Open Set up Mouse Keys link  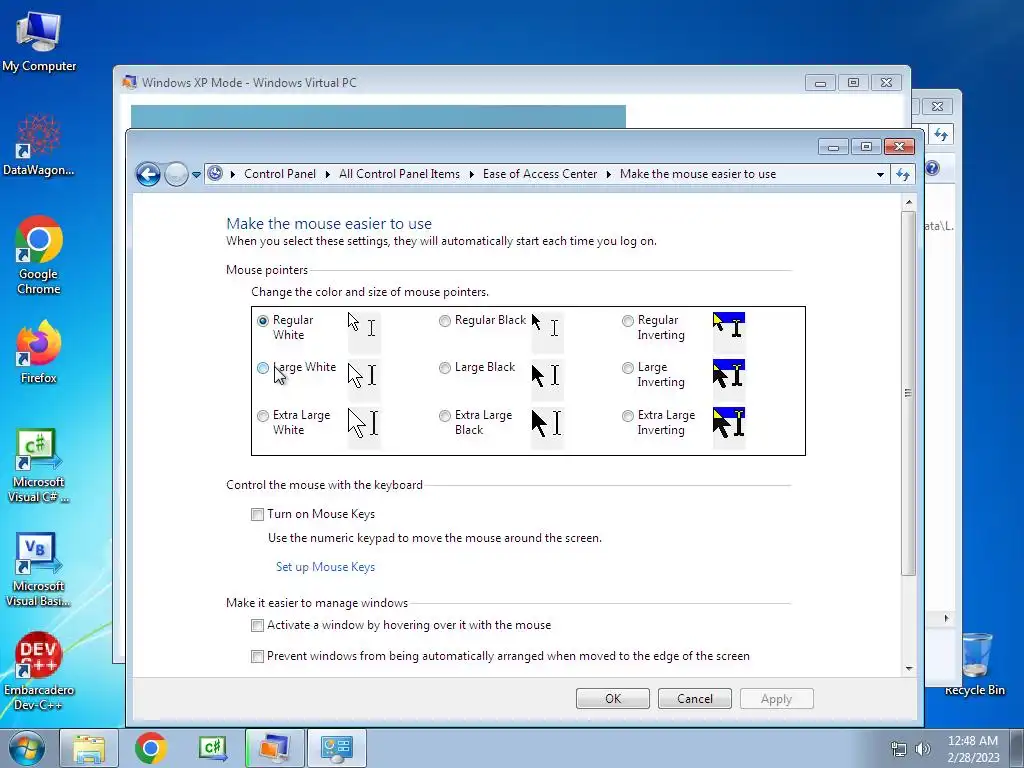tap(325, 567)
